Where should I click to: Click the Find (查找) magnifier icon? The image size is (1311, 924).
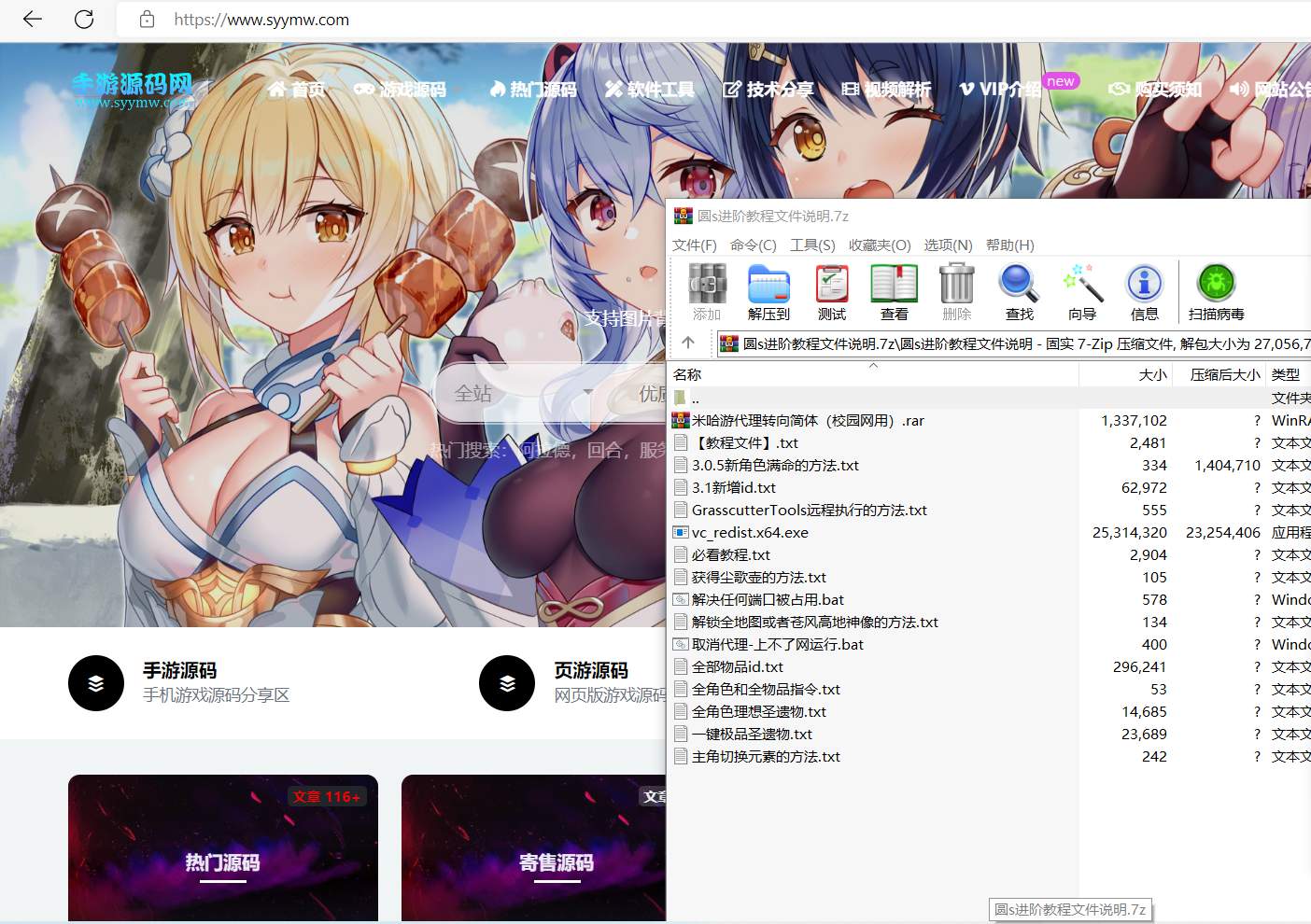1019,291
